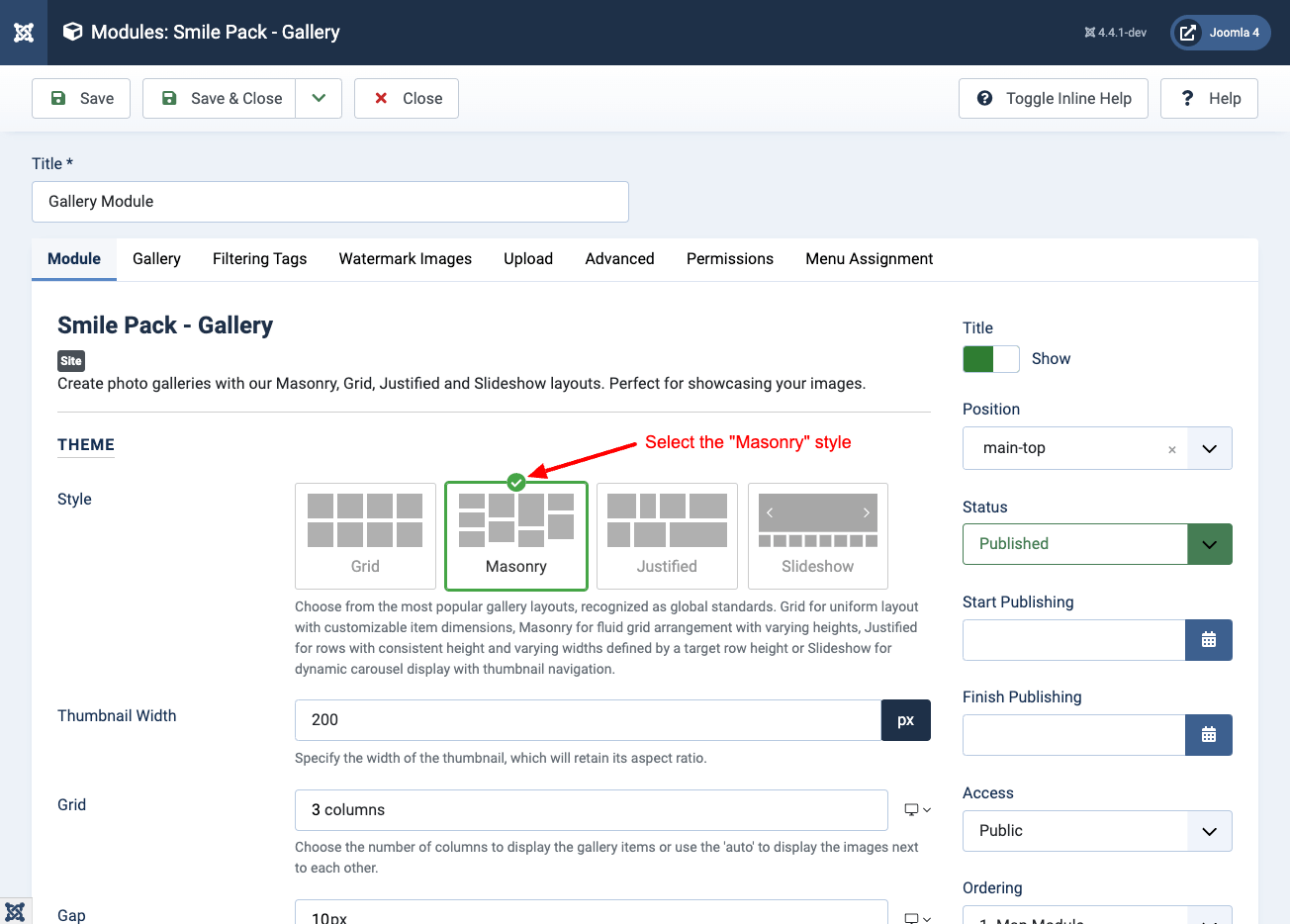1290x924 pixels.
Task: Open the Help button
Action: point(1209,98)
